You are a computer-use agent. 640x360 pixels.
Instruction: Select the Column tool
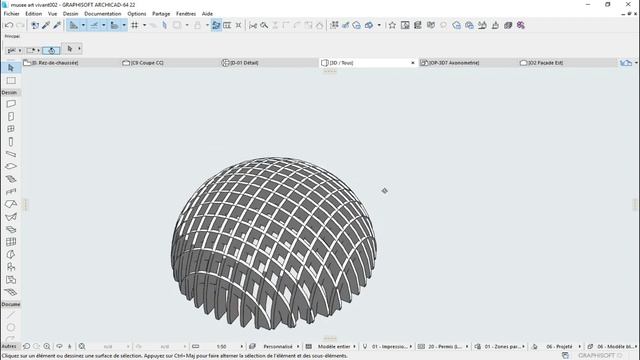pyautogui.click(x=11, y=142)
